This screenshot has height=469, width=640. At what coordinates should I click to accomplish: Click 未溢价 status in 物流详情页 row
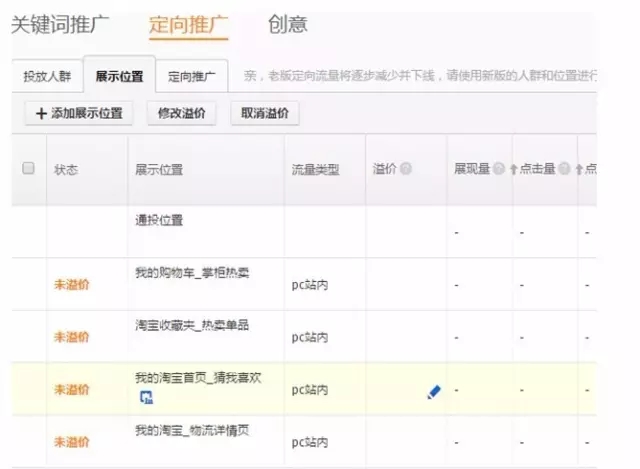click(71, 442)
